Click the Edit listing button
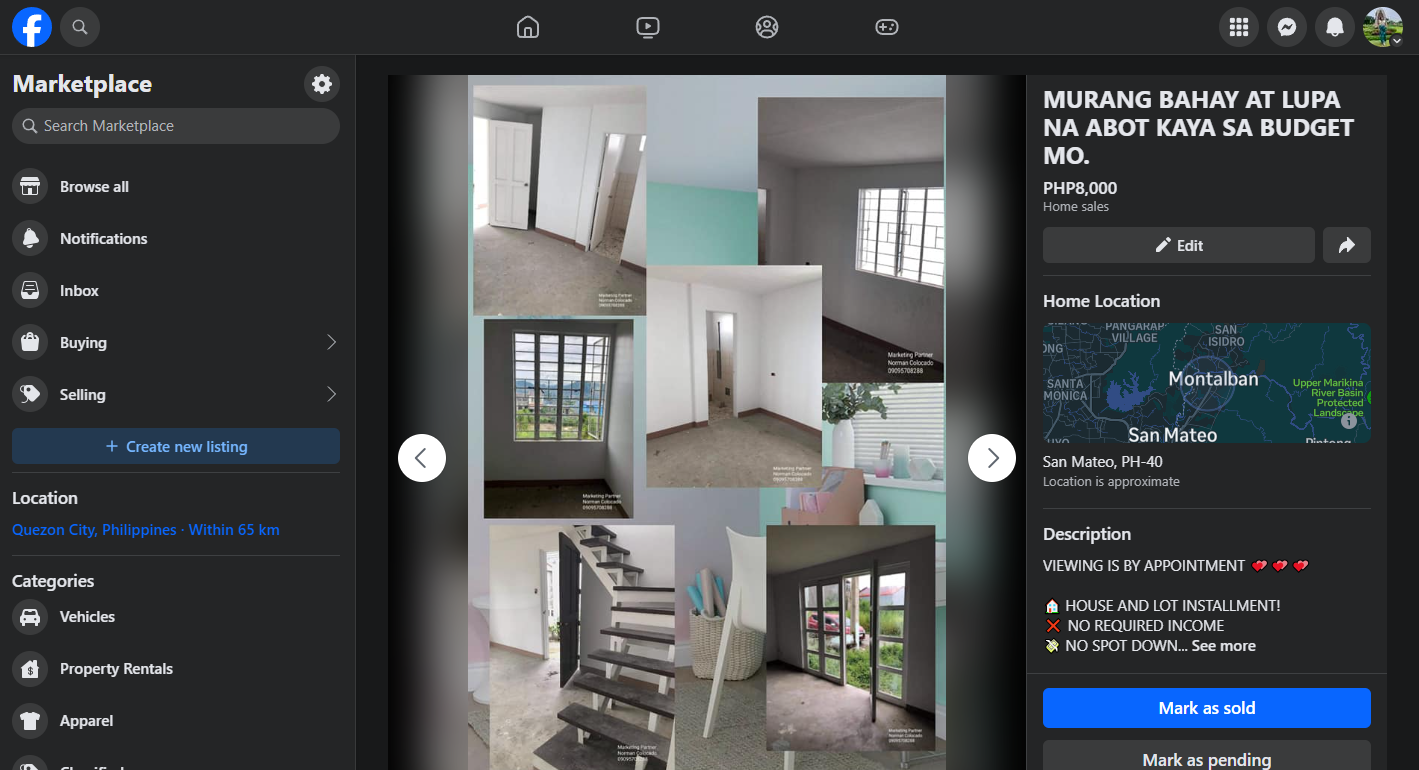The image size is (1419, 770). [x=1179, y=245]
